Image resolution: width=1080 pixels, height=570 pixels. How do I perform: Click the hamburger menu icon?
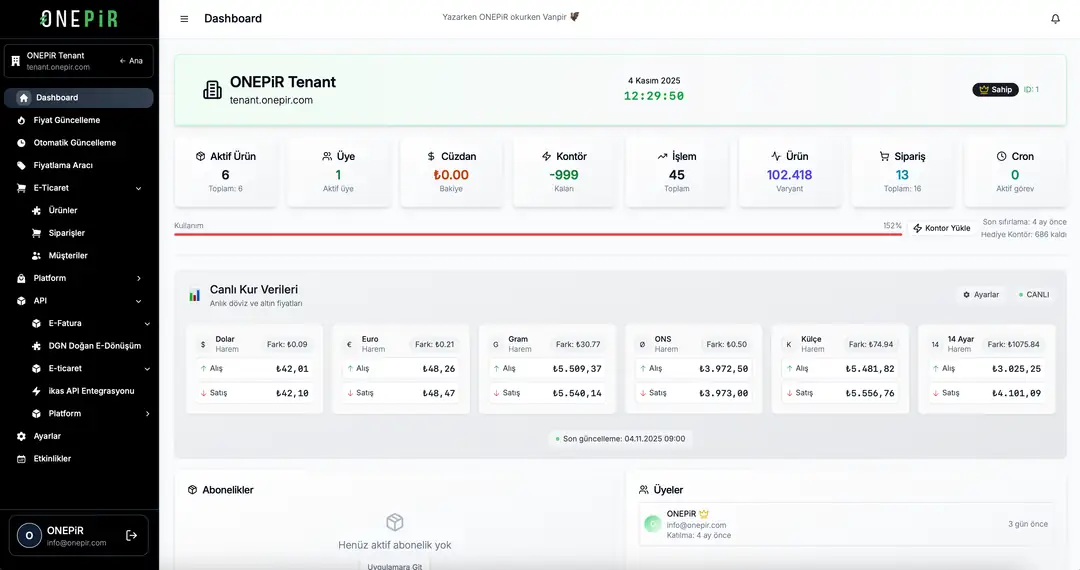[184, 19]
